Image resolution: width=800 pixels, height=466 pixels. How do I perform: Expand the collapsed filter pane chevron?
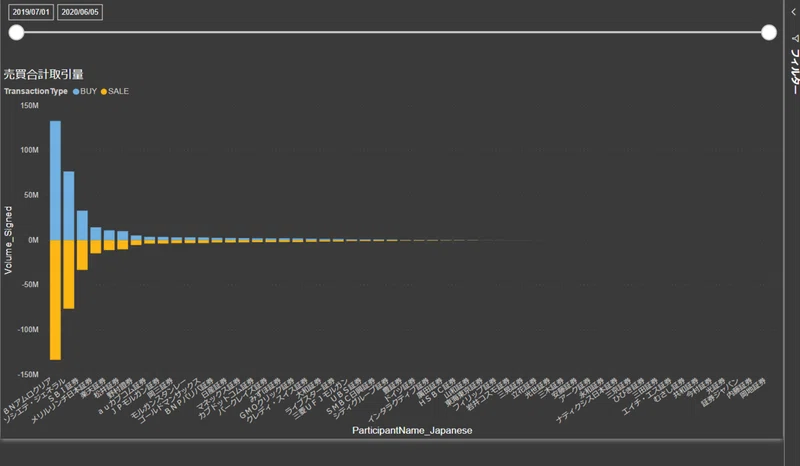click(793, 12)
